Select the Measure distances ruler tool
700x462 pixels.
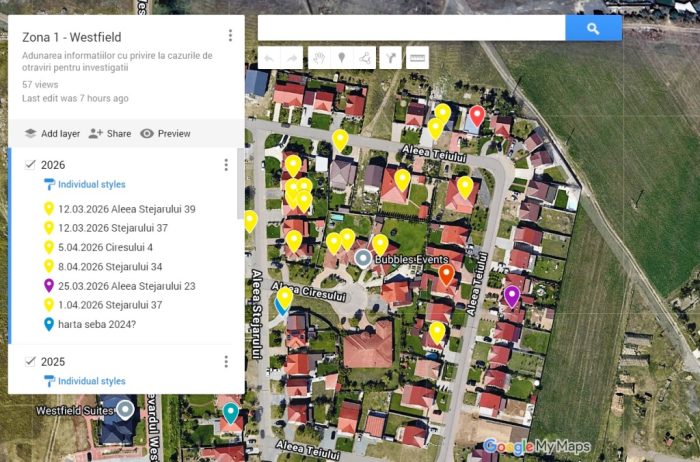pos(417,58)
